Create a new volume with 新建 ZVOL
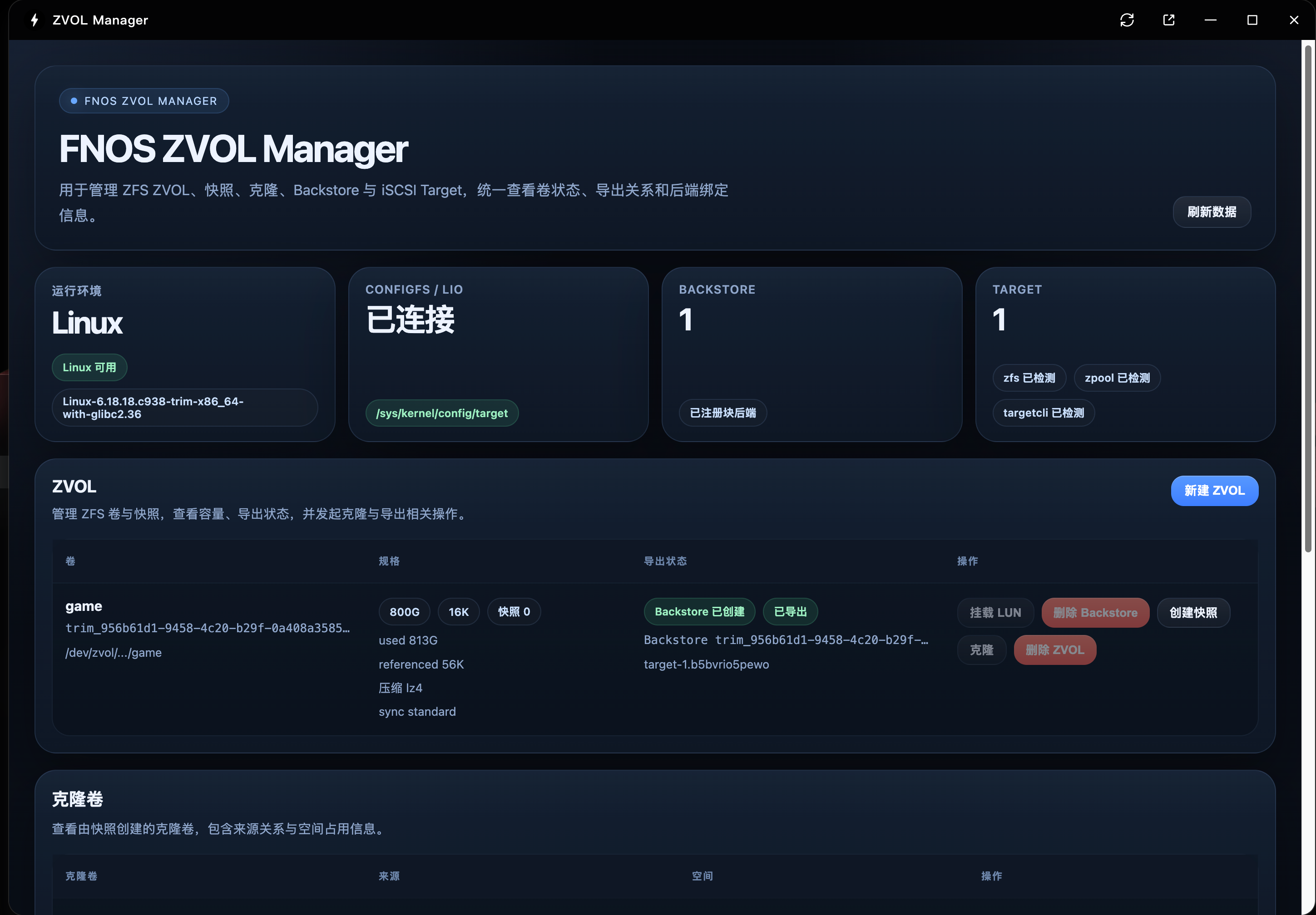 (1215, 491)
